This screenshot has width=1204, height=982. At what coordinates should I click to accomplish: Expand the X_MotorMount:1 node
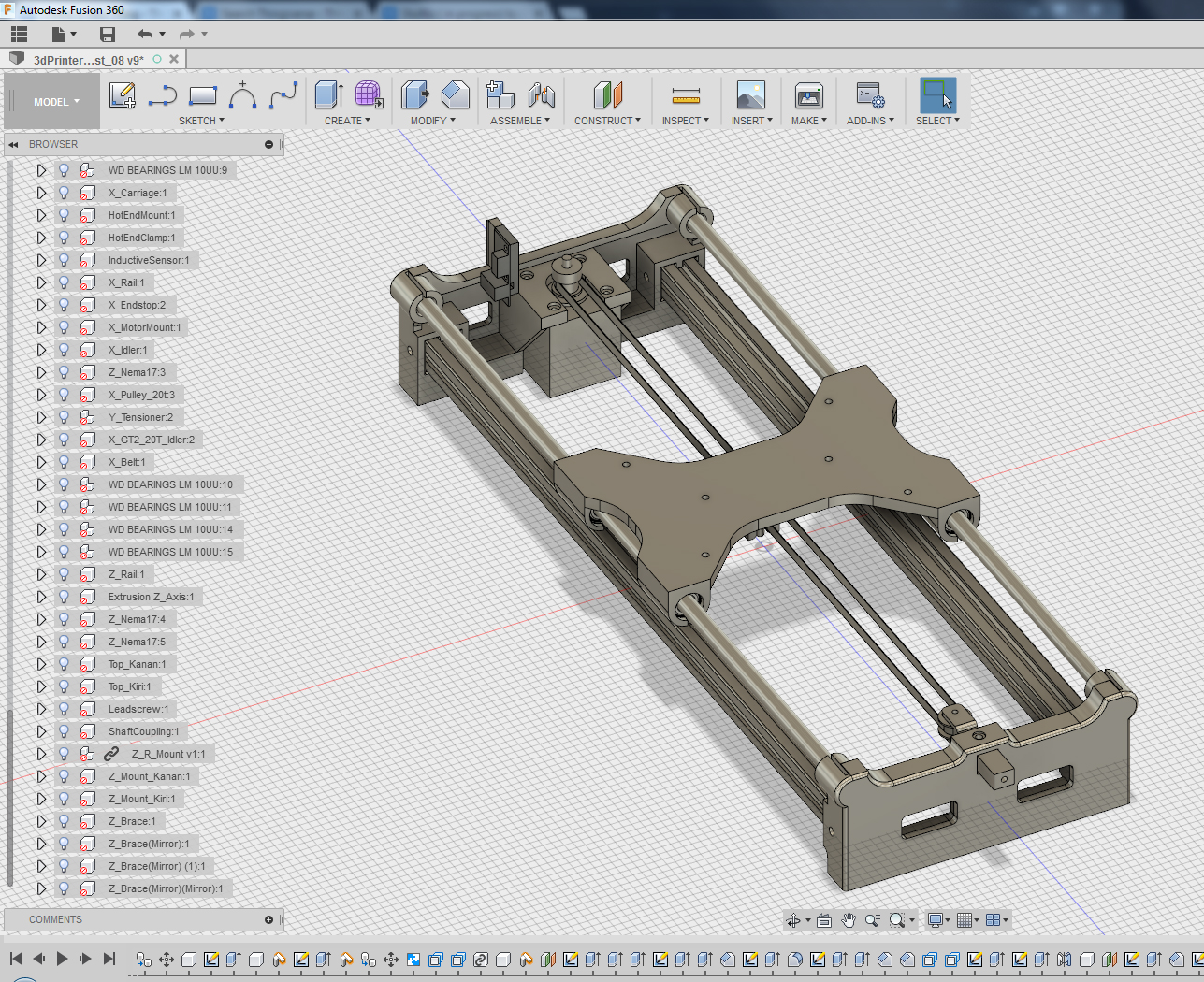click(41, 327)
